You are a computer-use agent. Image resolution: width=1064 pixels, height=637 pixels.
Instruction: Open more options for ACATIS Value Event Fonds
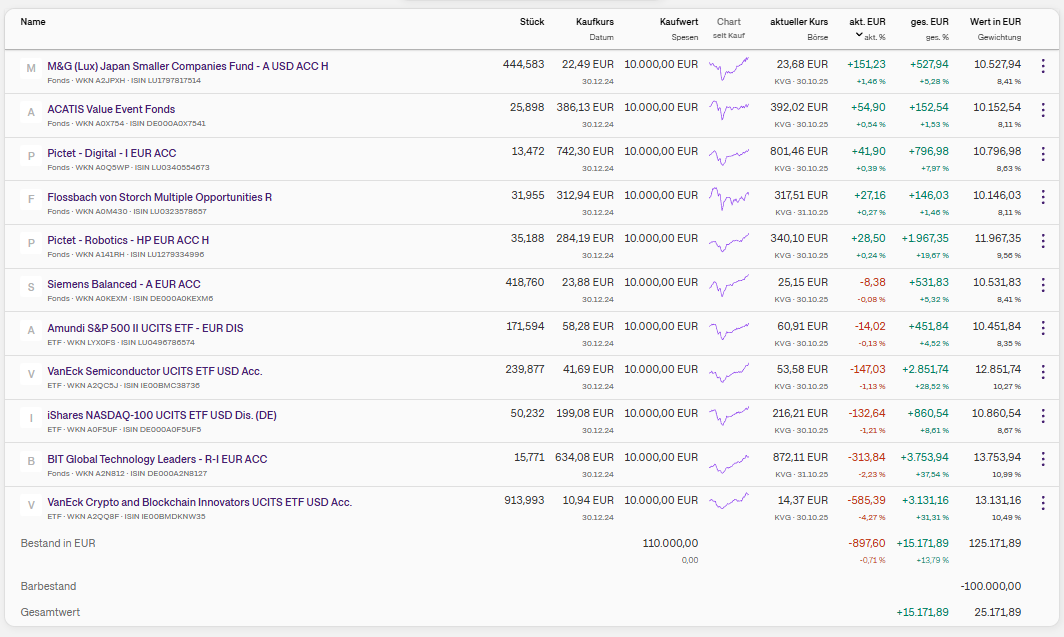[1043, 111]
